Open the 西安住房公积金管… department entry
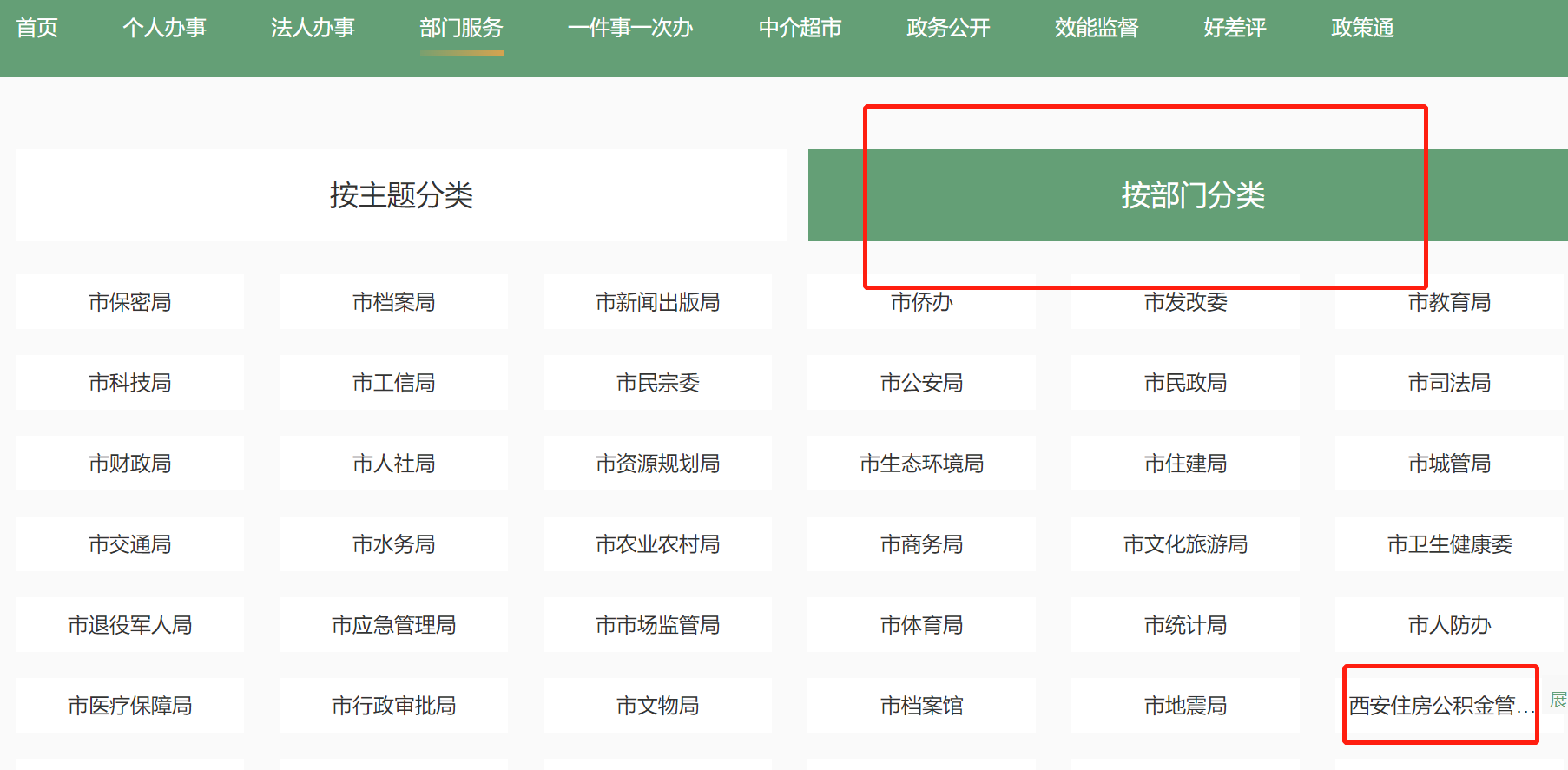1568x770 pixels. coord(1440,706)
